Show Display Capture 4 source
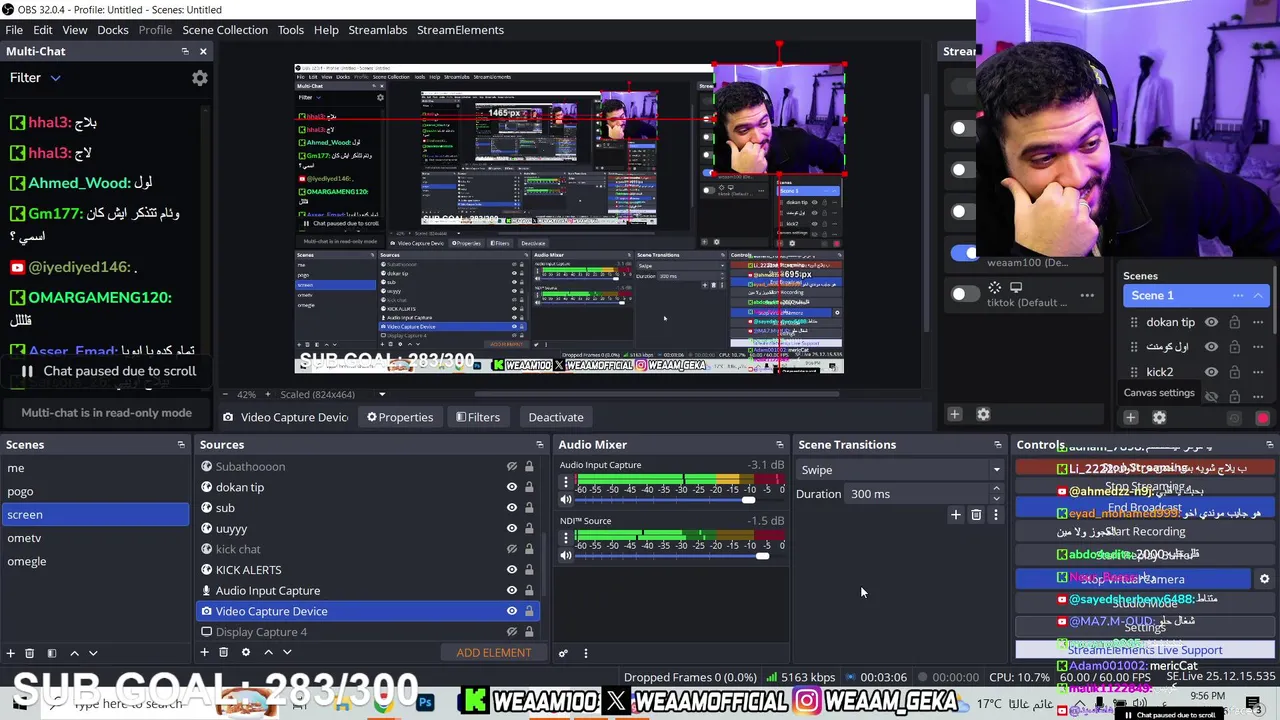The width and height of the screenshot is (1280, 720). (512, 632)
